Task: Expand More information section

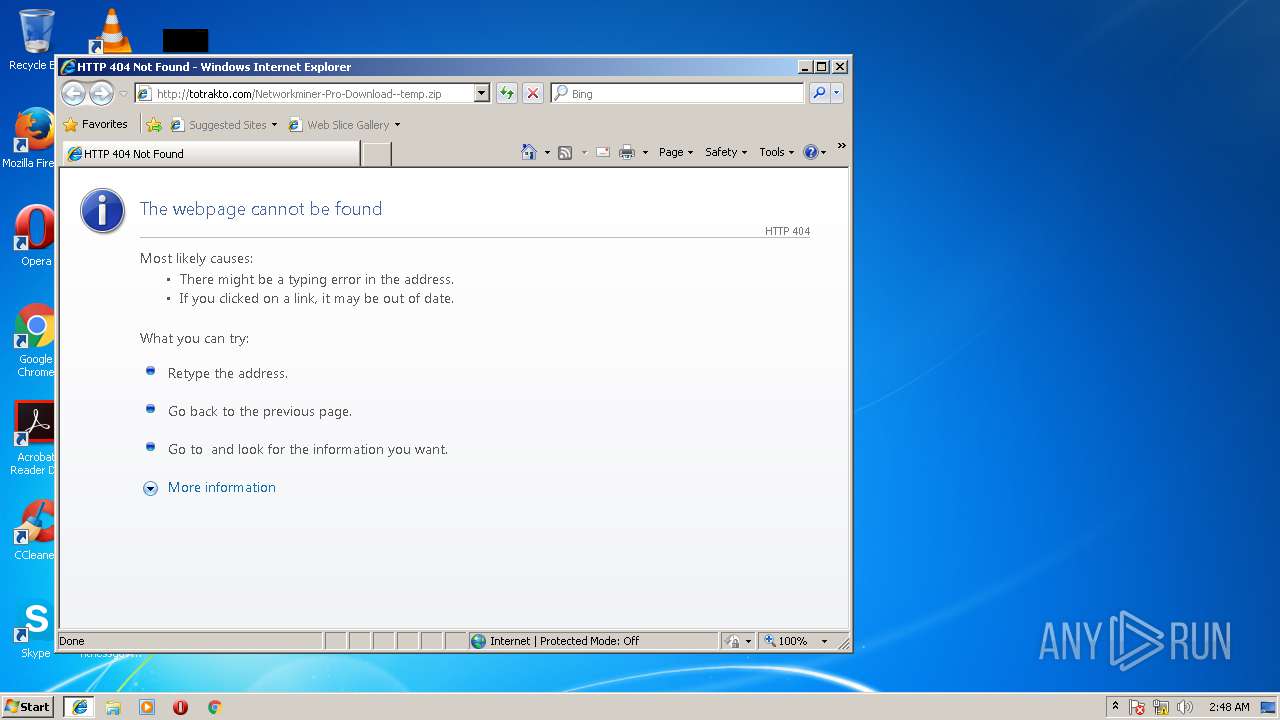Action: point(150,488)
